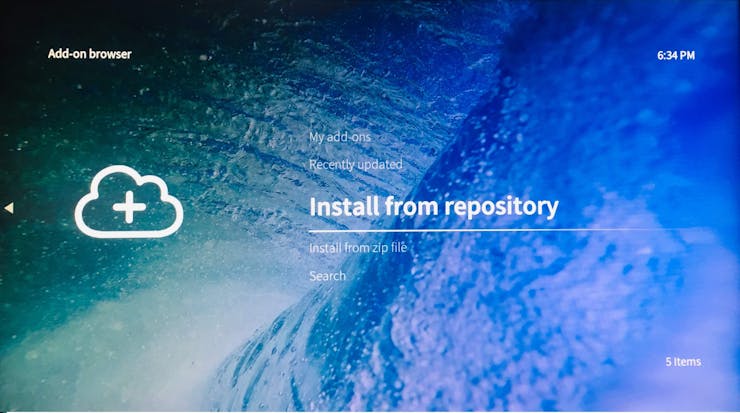The width and height of the screenshot is (740, 413).
Task: Click the 6:34 PM clock
Action: [x=676, y=55]
